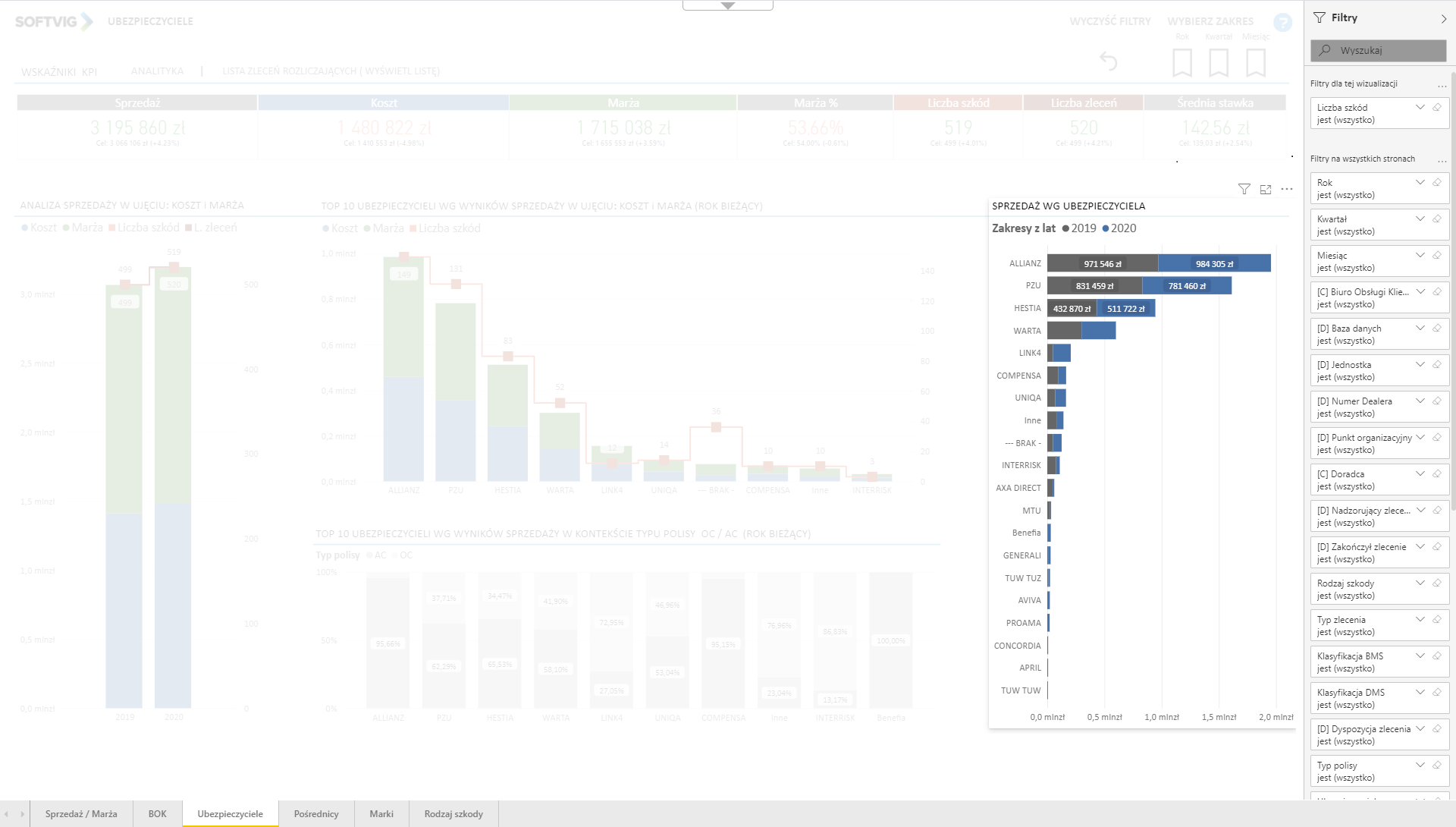Expand the Typ polisy filter card
Image resolution: width=1456 pixels, height=827 pixels.
(x=1420, y=765)
